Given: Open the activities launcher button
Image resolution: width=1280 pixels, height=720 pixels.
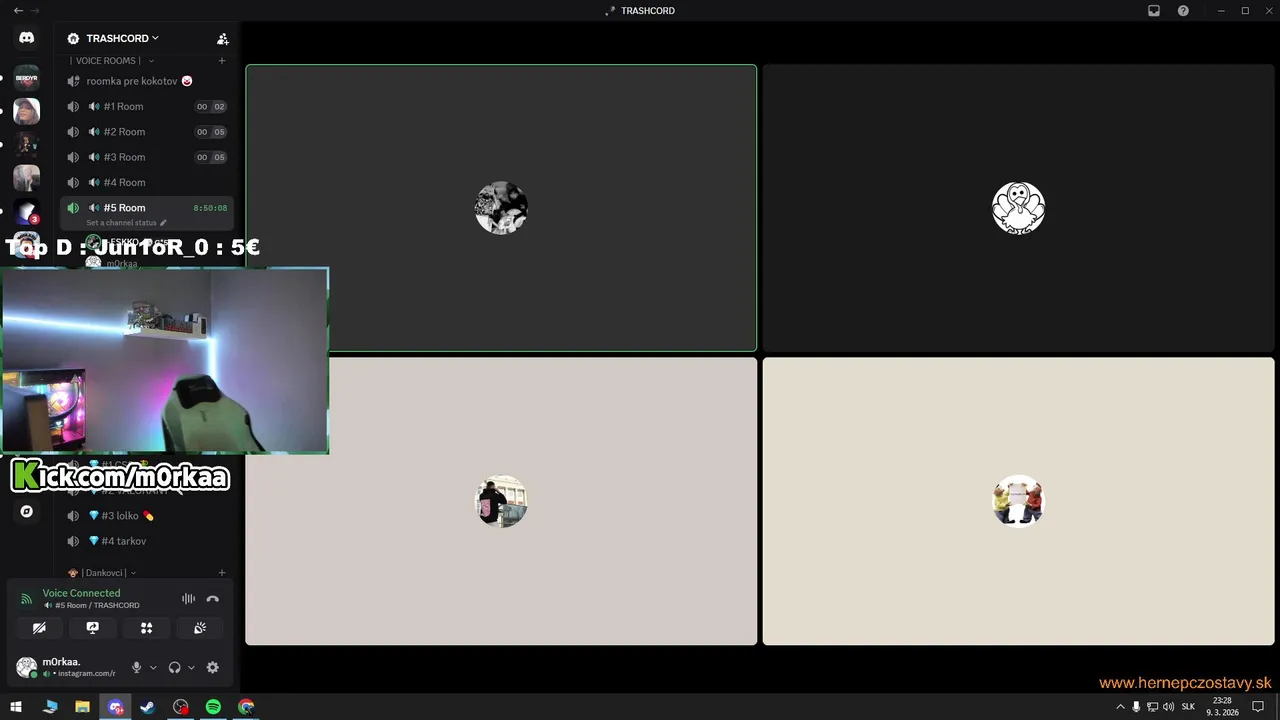Looking at the screenshot, I should click(x=146, y=628).
